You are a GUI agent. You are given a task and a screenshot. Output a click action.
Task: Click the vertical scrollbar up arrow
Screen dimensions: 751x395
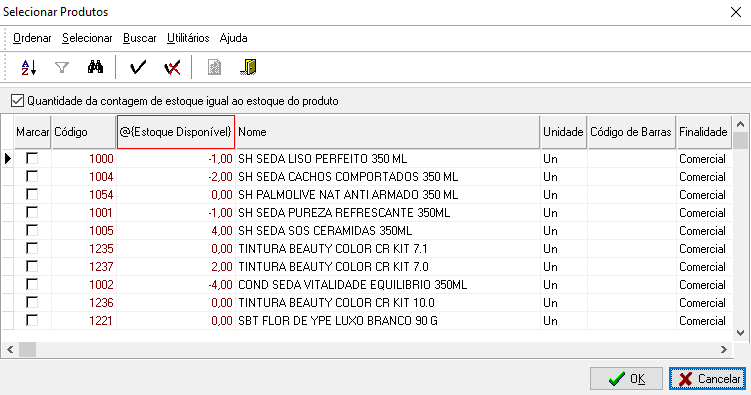(x=740, y=124)
